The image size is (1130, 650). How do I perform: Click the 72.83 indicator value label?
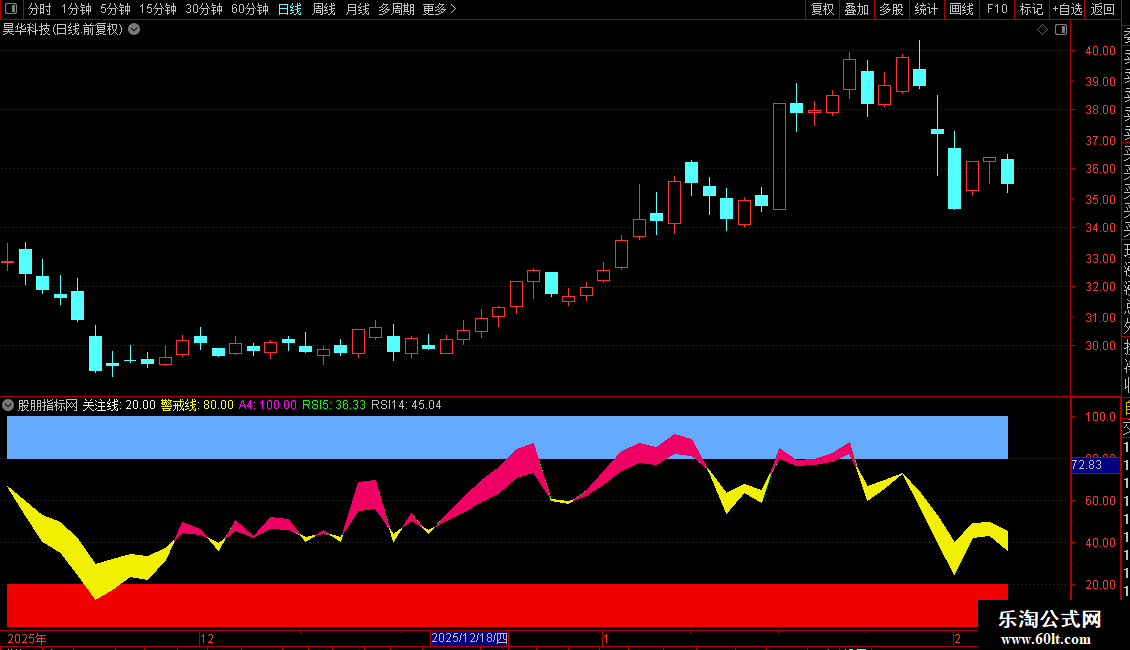[1093, 465]
